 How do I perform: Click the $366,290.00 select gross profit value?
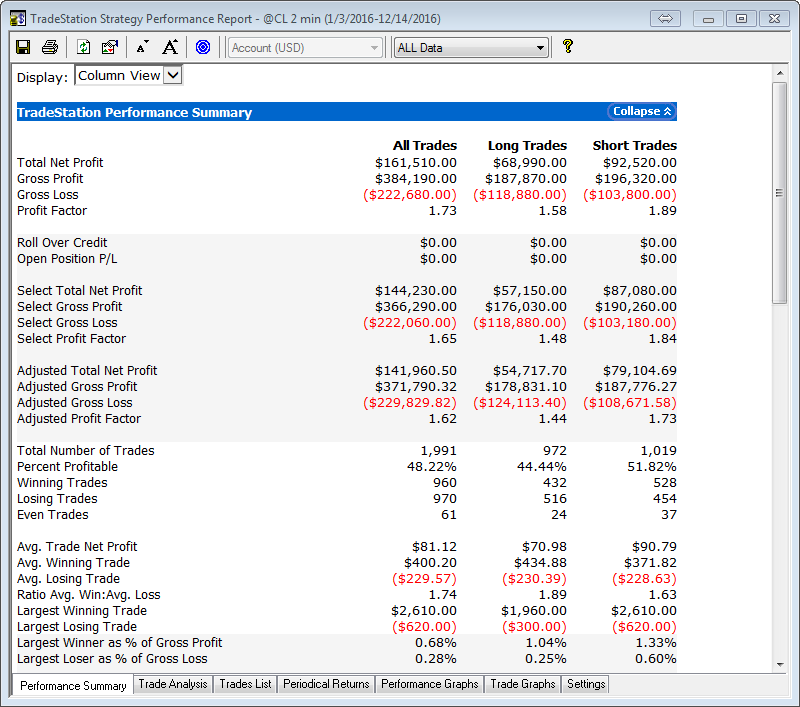(x=416, y=307)
